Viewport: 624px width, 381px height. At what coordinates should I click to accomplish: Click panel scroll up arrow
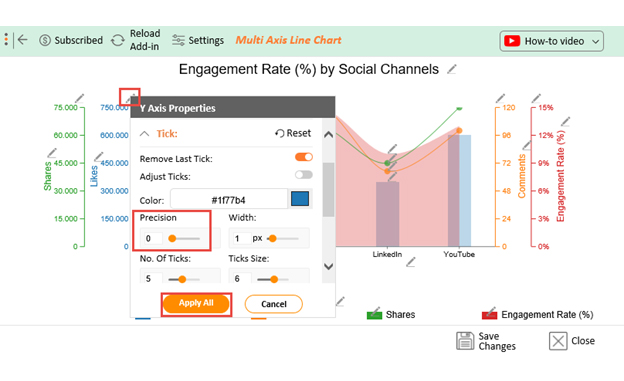coord(328,135)
